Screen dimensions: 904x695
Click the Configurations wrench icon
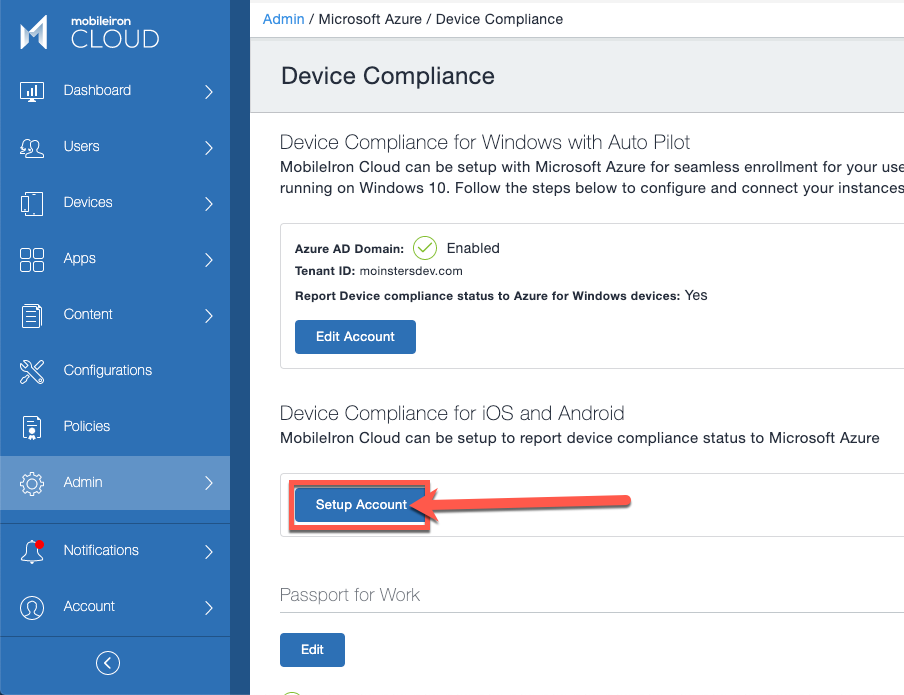31,370
